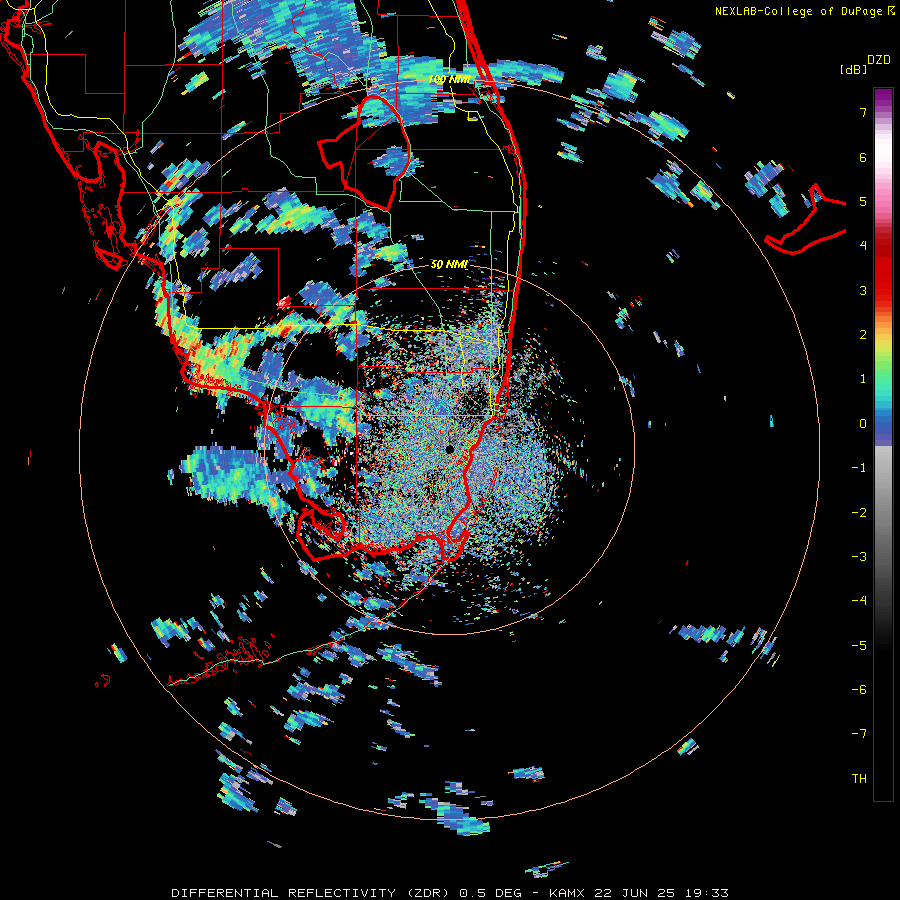900x900 pixels.
Task: Click the NEXLAB-College of DuPage credit text
Action: tap(798, 11)
